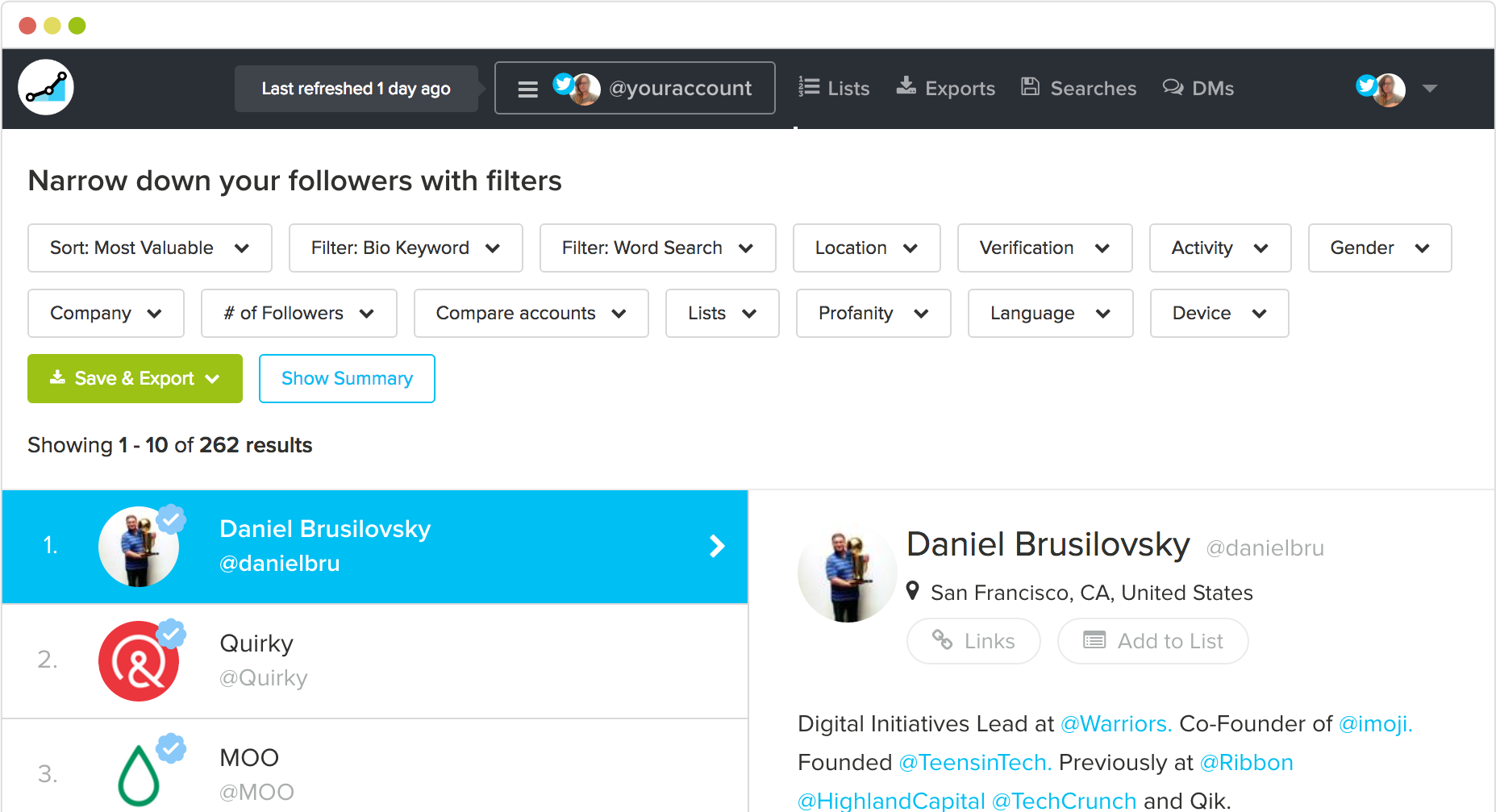Screen dimensions: 1496x812
Task: Expand the # of Followers filter
Action: pos(298,314)
